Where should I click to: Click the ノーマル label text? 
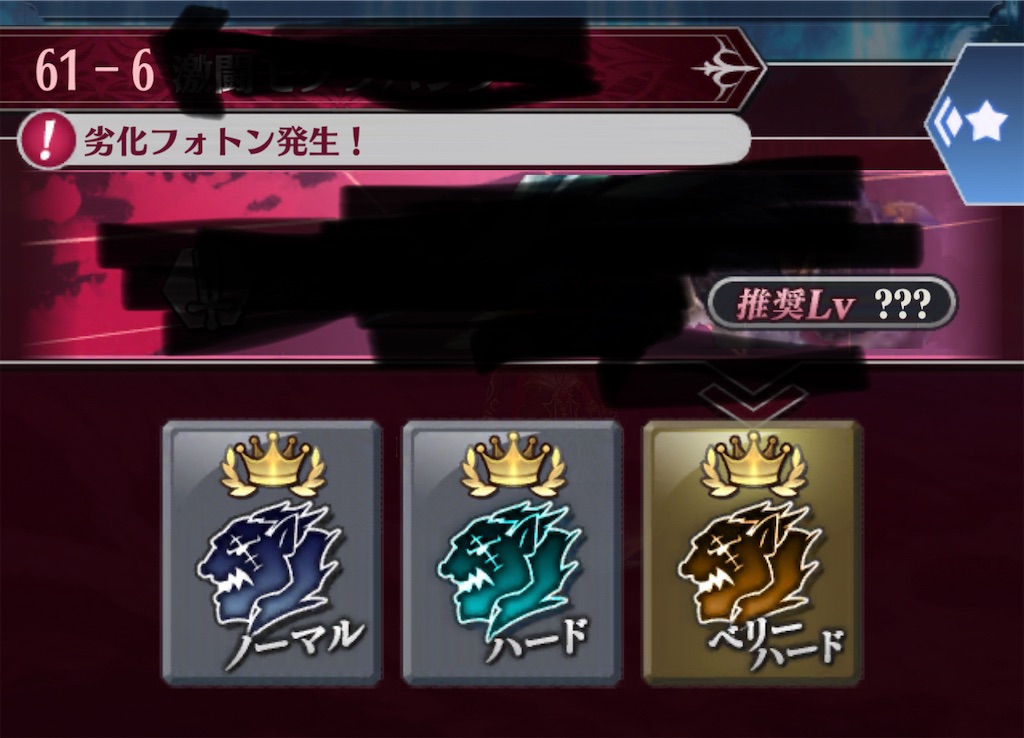[295, 642]
